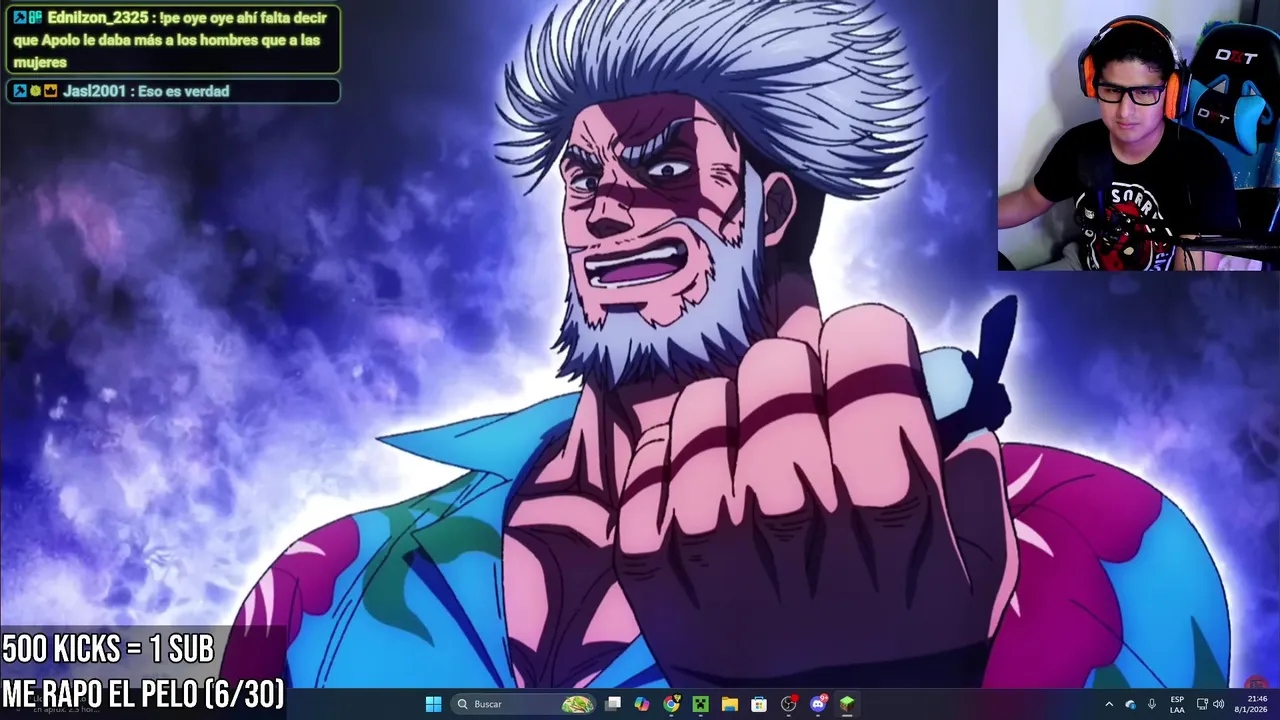The height and width of the screenshot is (720, 1280).
Task: Open the volume control tray icon
Action: [x=1219, y=704]
